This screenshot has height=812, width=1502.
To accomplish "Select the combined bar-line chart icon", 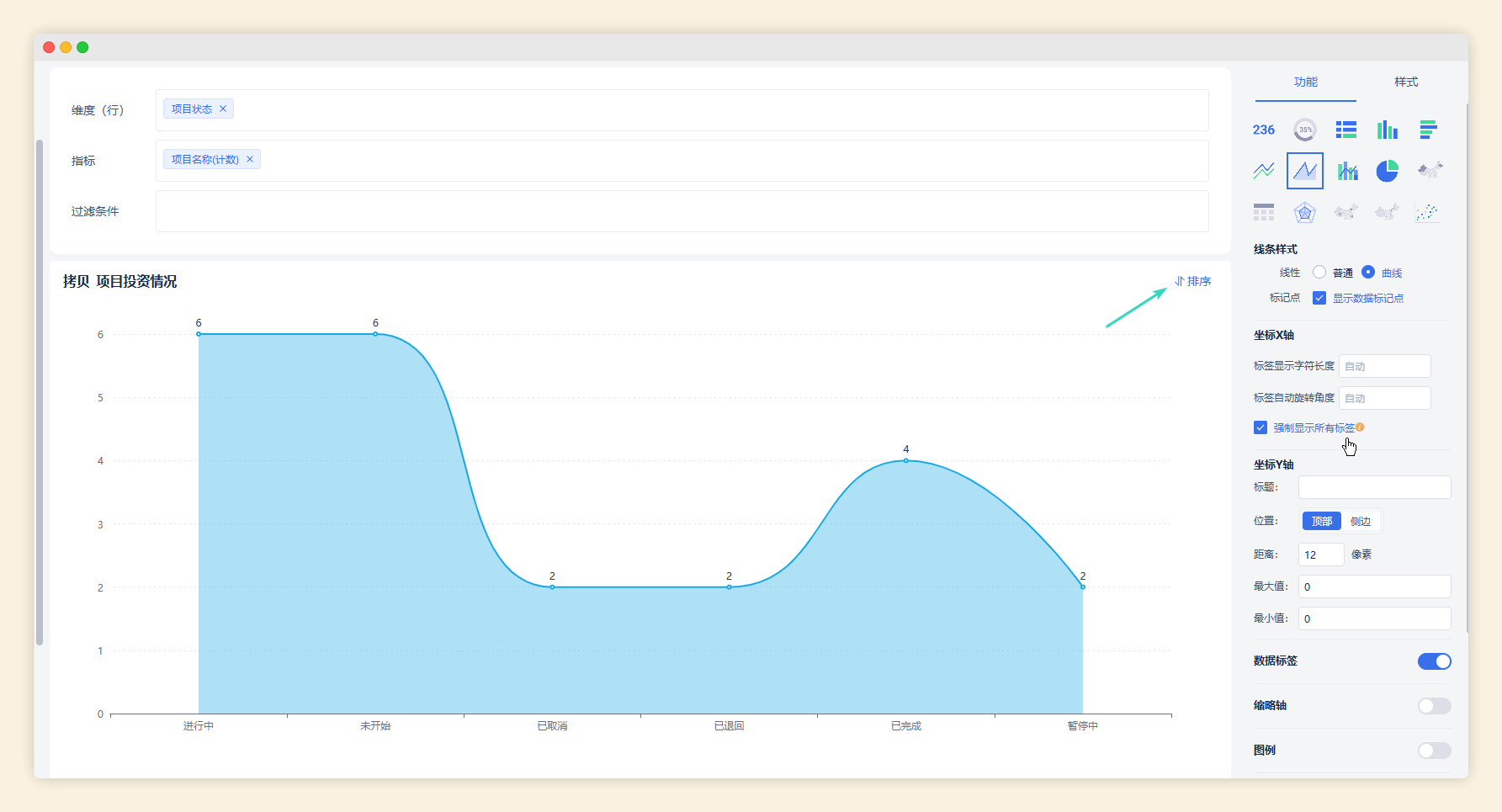I will pos(1347,171).
